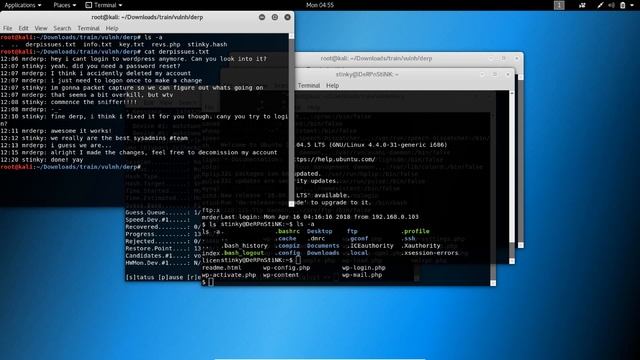Viewport: 640px width, 360px height.
Task: Click scroll-down arrow of hashcat terminal scrollbar
Action: [x=493, y=283]
